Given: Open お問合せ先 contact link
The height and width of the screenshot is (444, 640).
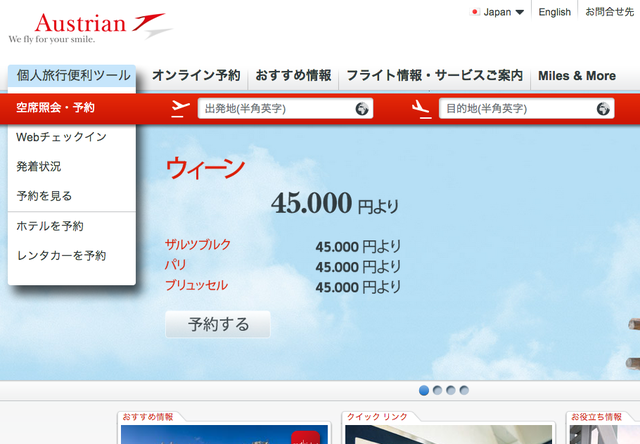Looking at the screenshot, I should tap(609, 12).
